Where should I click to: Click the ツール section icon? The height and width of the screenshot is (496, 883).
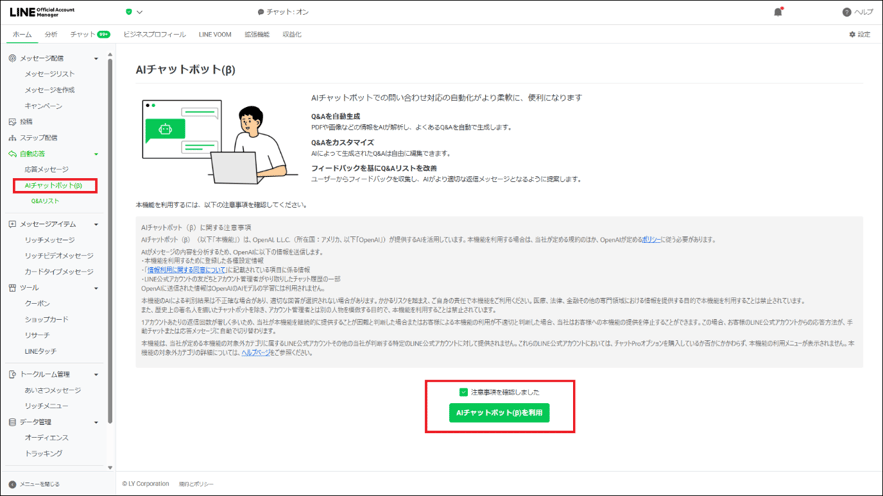click(x=12, y=288)
